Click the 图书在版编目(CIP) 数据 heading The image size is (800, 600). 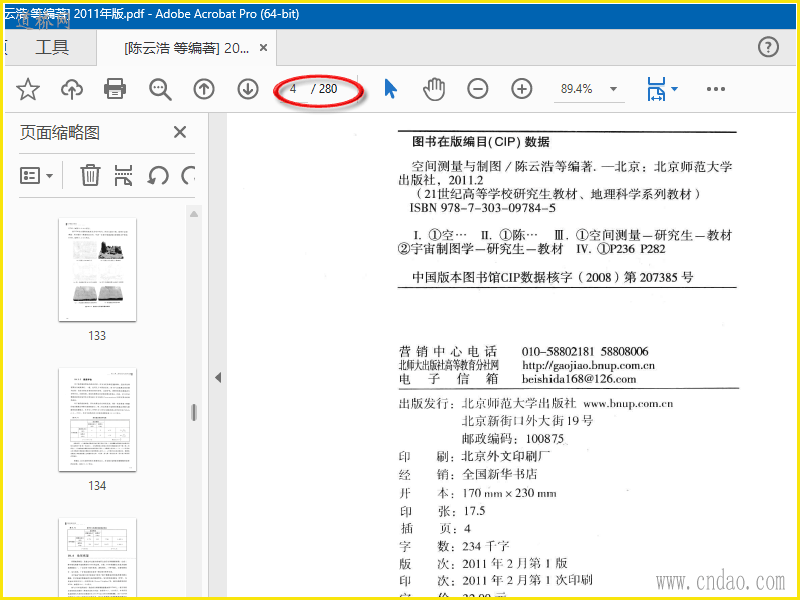click(x=481, y=142)
